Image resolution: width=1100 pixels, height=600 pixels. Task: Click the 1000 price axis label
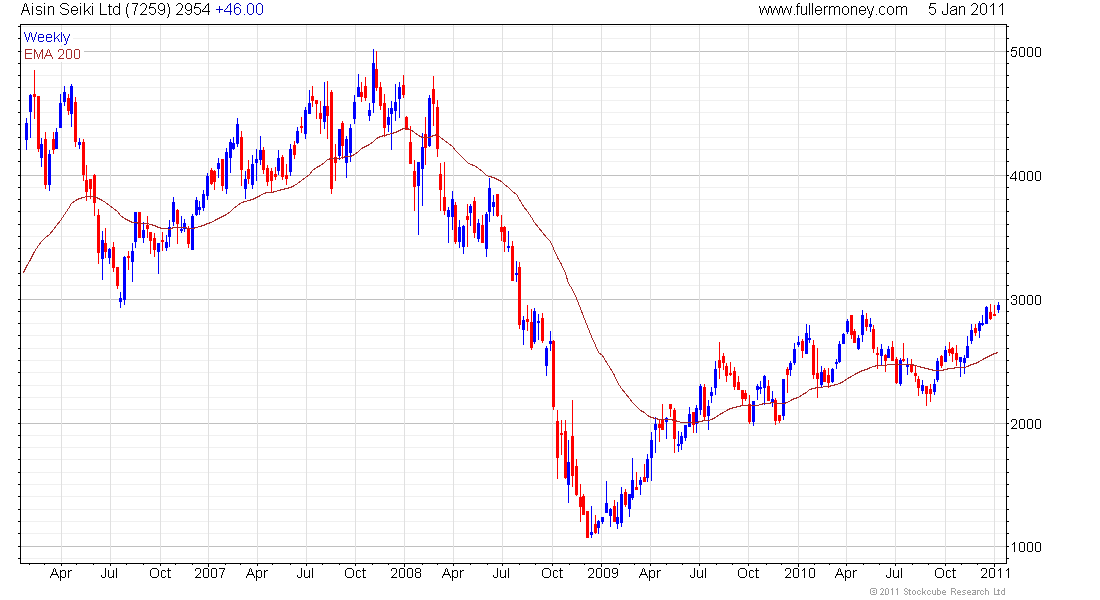coord(1026,547)
